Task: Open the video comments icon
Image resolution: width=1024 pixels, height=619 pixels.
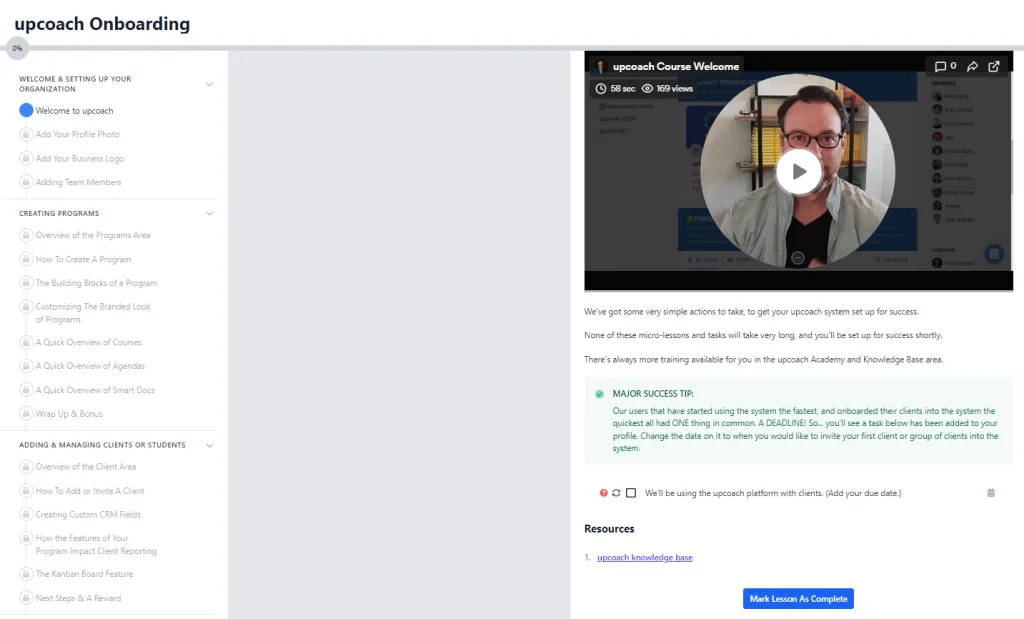Action: (941, 67)
